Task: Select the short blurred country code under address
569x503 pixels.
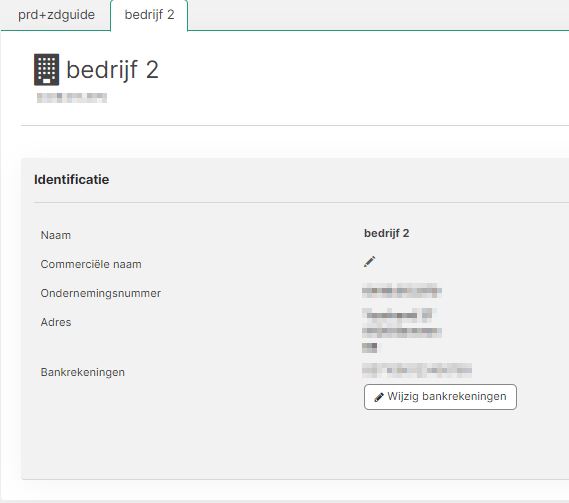Action: [369, 348]
